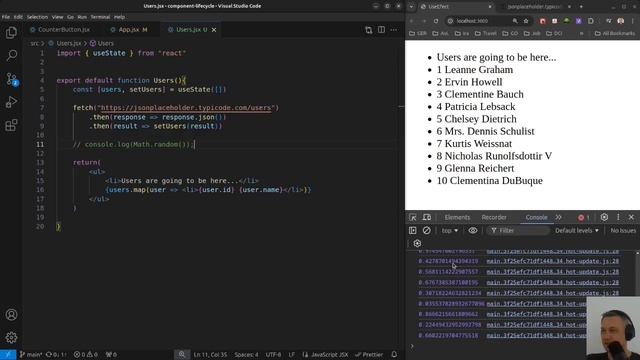
Task: Open the Go menu in VS Code
Action: click(70, 17)
